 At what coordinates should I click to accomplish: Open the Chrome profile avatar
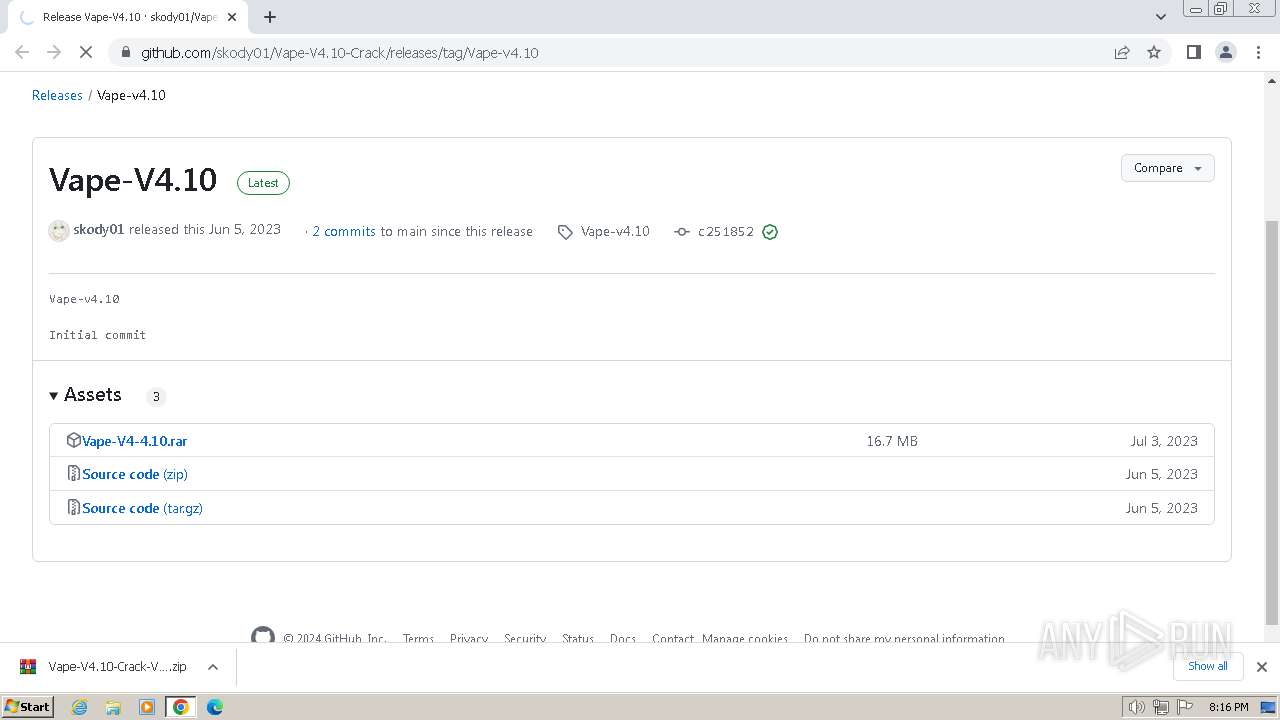coord(1225,52)
